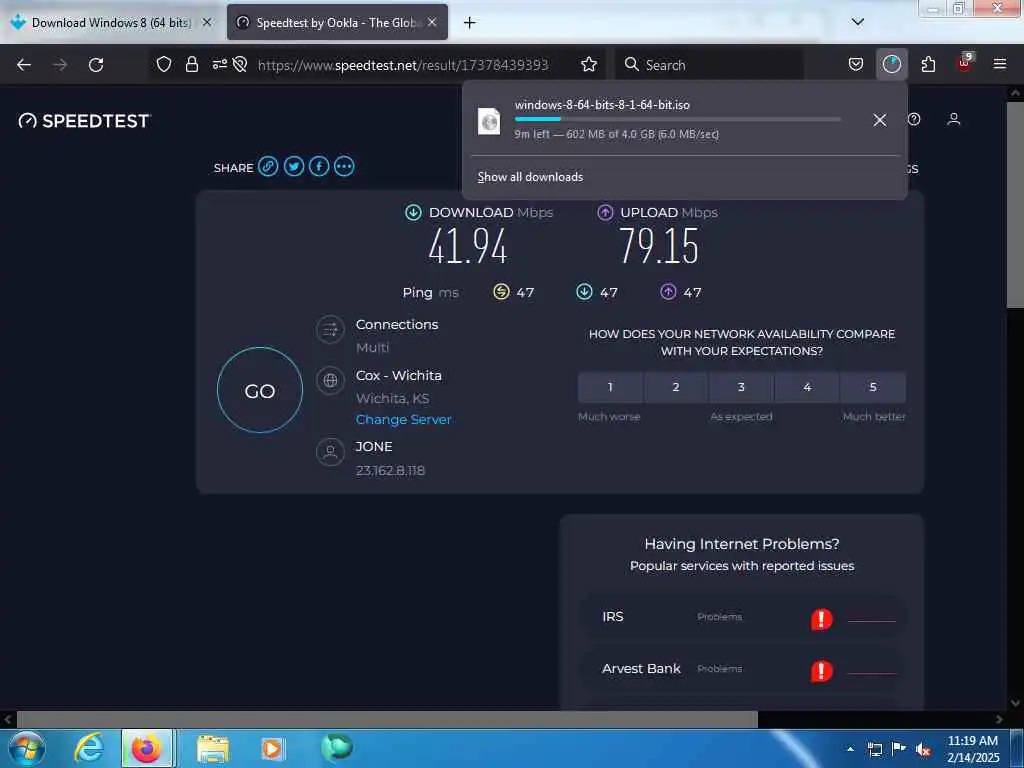Image resolution: width=1024 pixels, height=768 pixels.
Task: Click the SPEEDTEST logo
Action: coord(85,121)
